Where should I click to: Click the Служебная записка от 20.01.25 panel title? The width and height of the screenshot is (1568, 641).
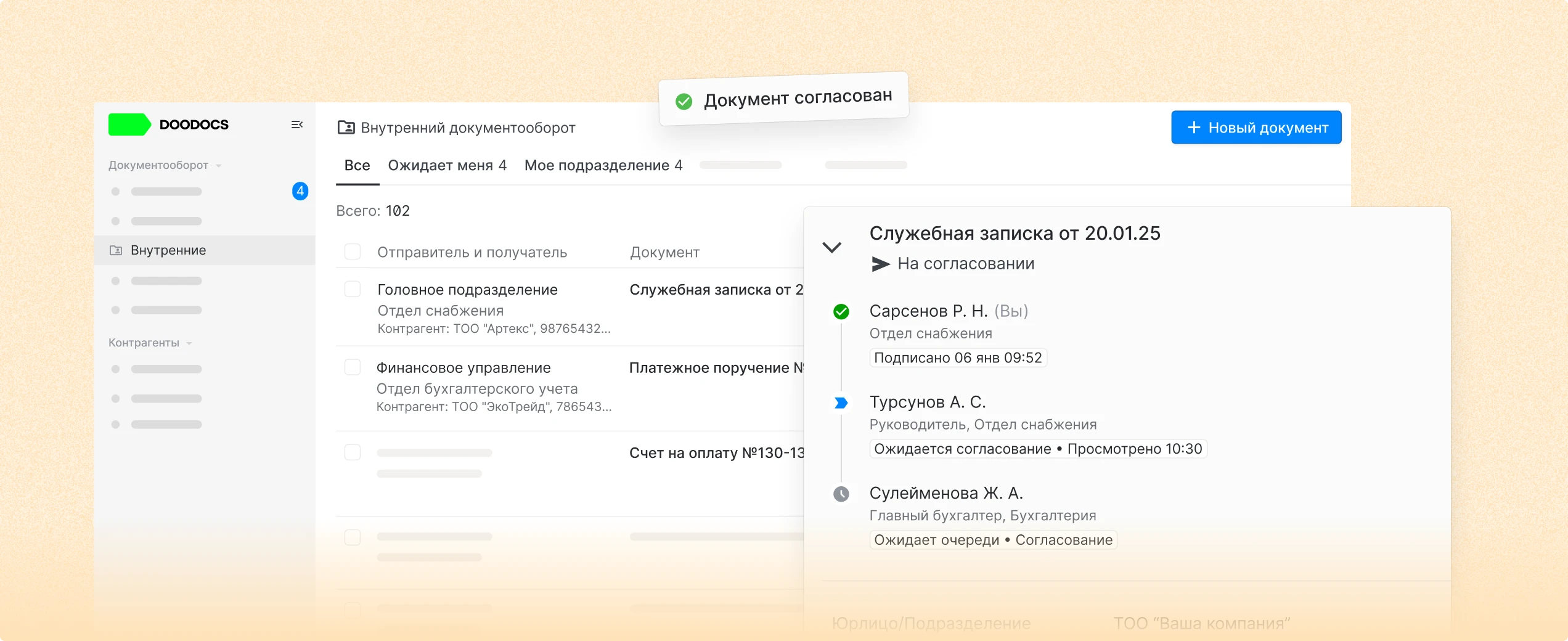(x=1015, y=234)
